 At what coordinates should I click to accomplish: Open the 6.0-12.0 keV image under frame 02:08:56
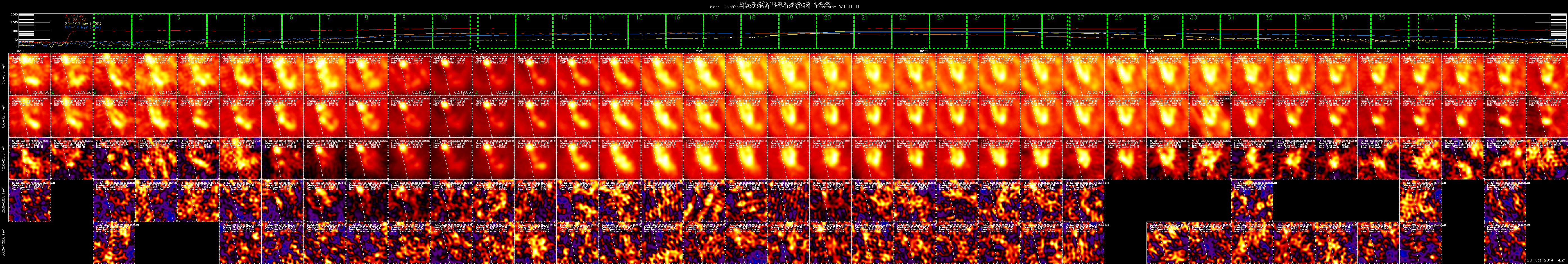(29, 117)
